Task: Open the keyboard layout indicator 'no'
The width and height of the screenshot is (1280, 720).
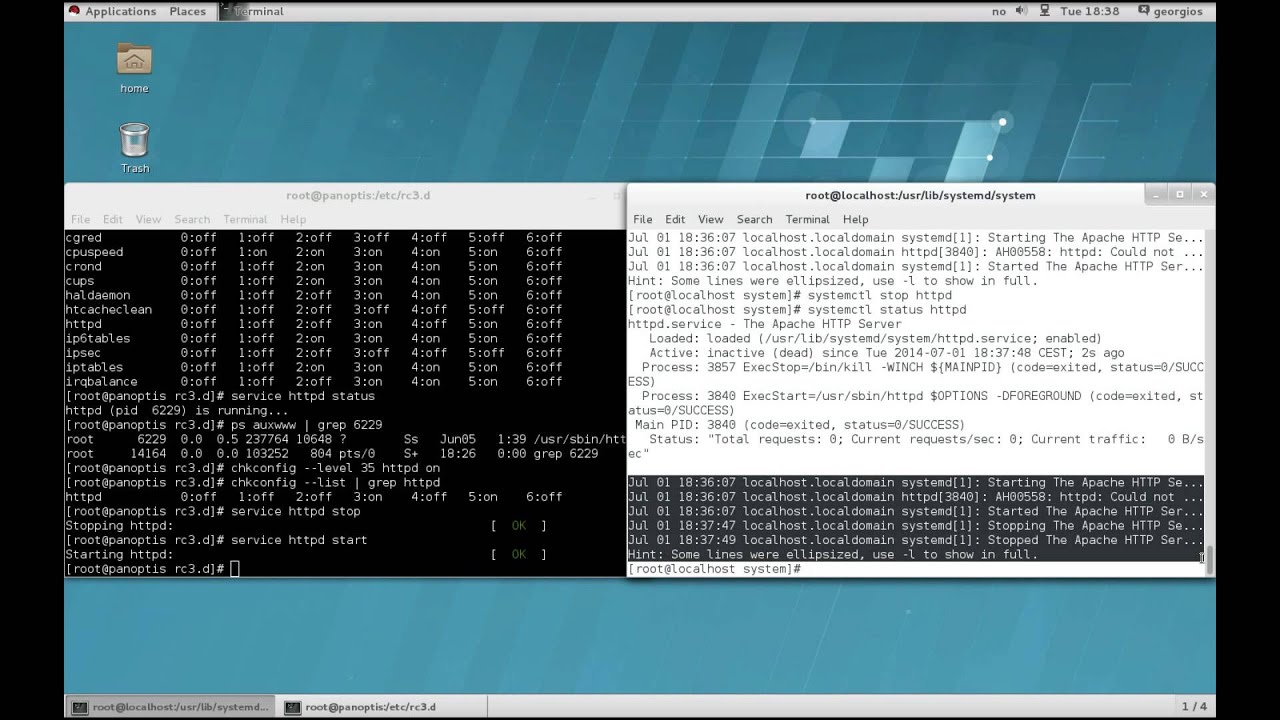Action: pos(998,11)
